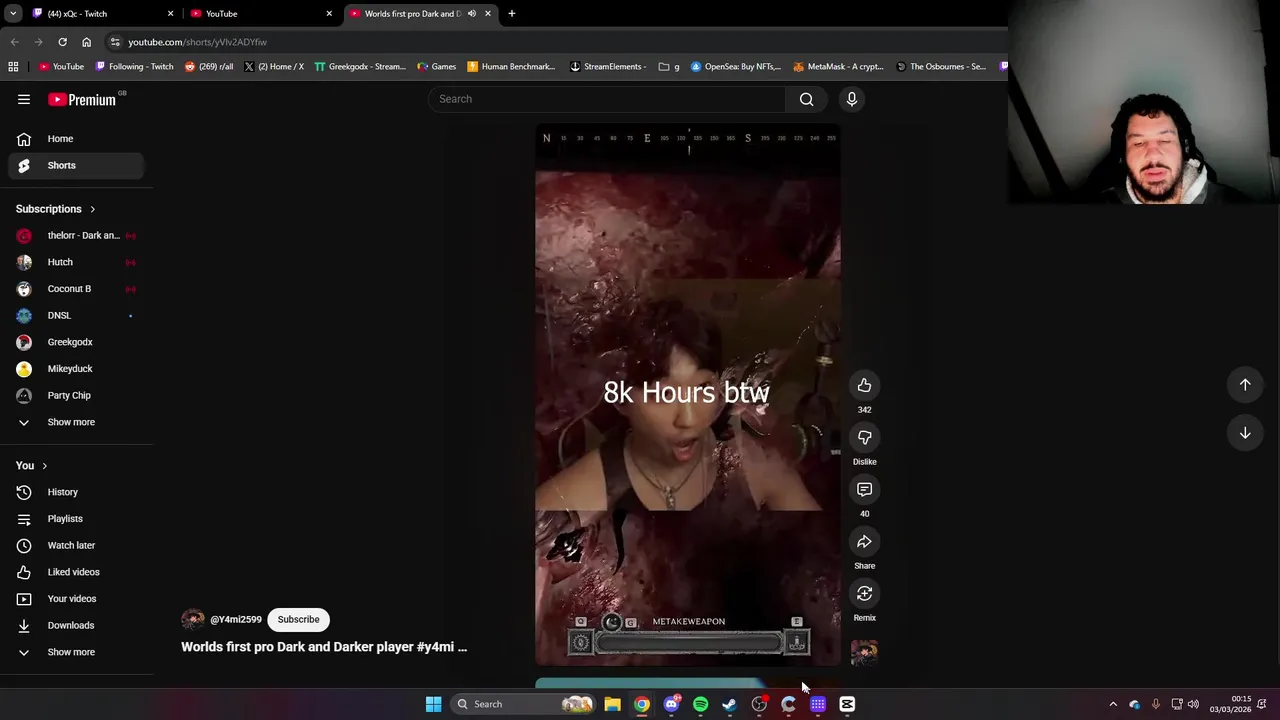
Task: Click the short title Worlds first pro
Action: [x=324, y=647]
